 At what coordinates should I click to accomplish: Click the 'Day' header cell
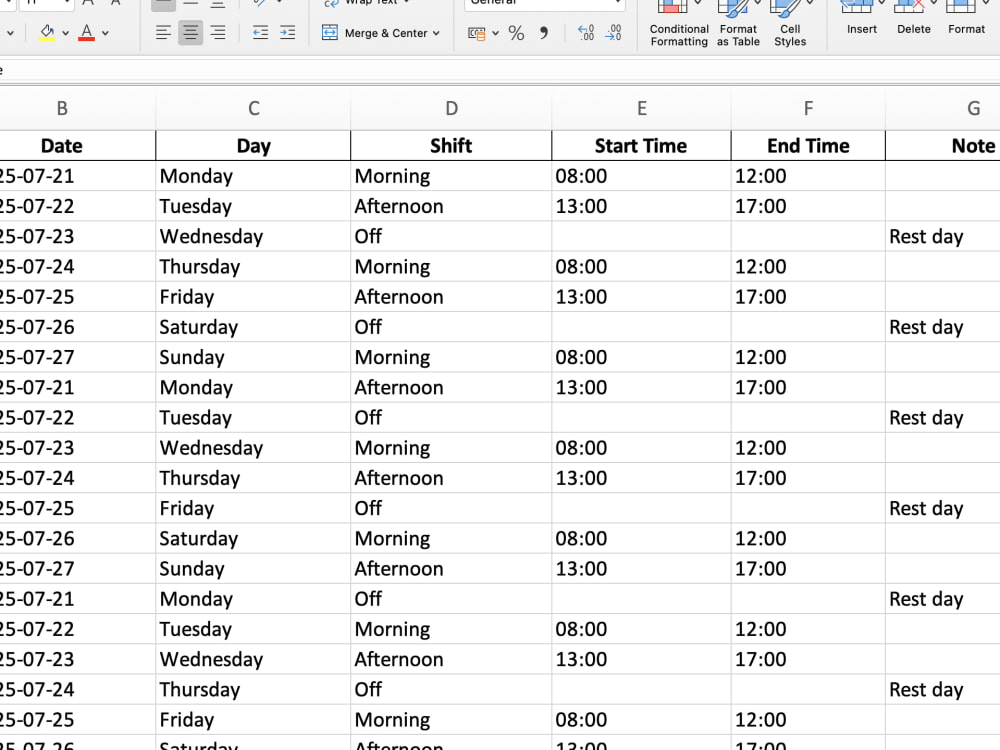253,146
